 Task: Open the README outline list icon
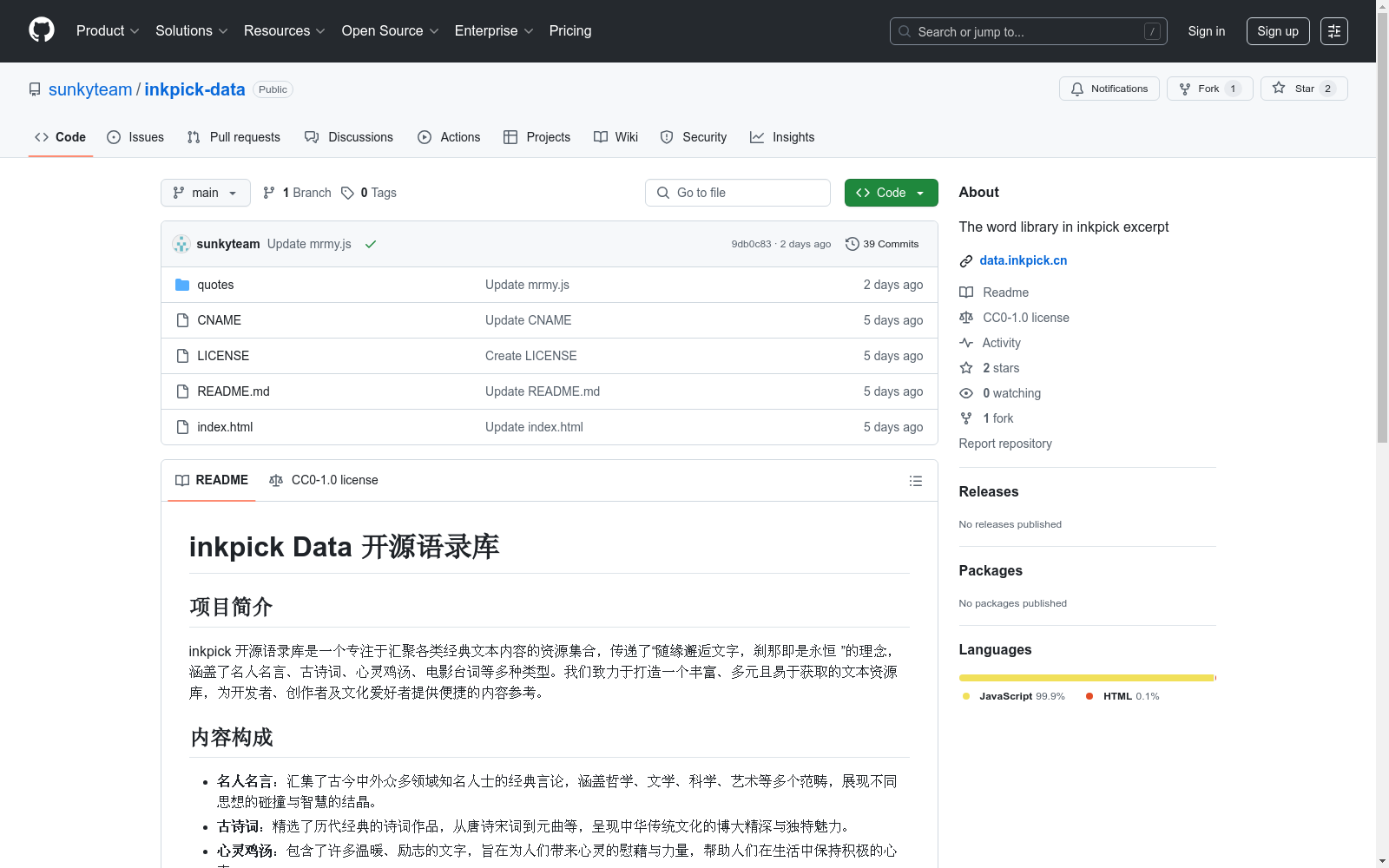point(915,481)
